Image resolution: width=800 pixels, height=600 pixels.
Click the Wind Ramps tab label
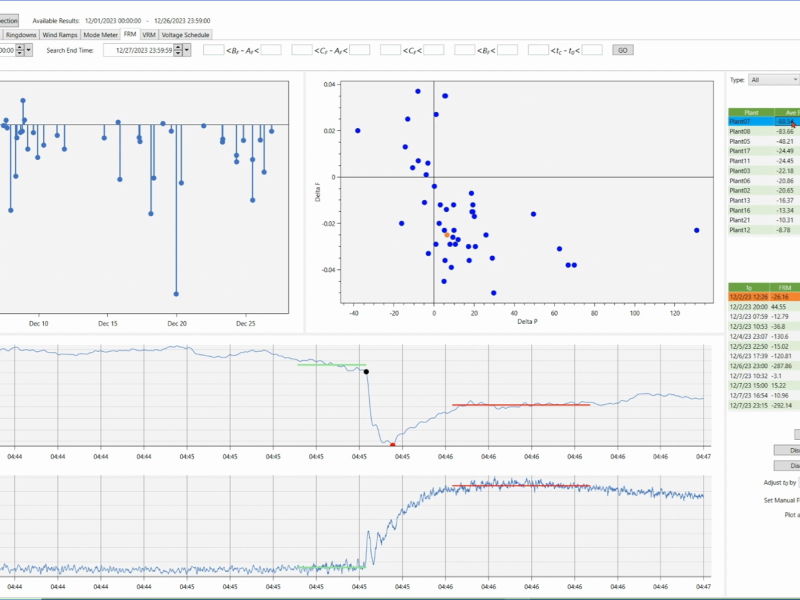coord(58,33)
